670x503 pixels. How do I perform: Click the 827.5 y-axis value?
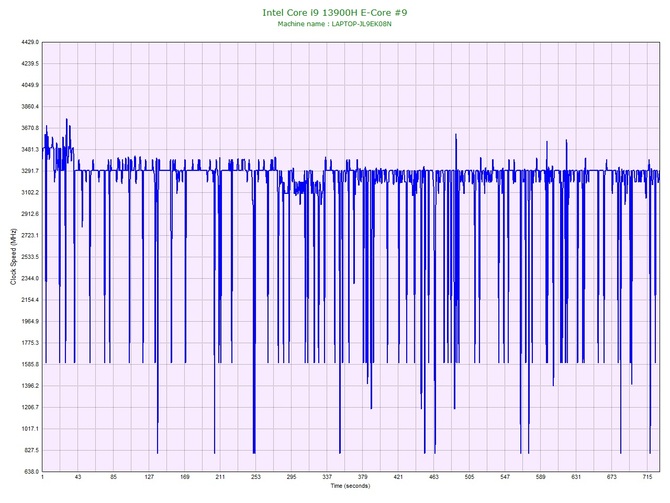(x=31, y=450)
